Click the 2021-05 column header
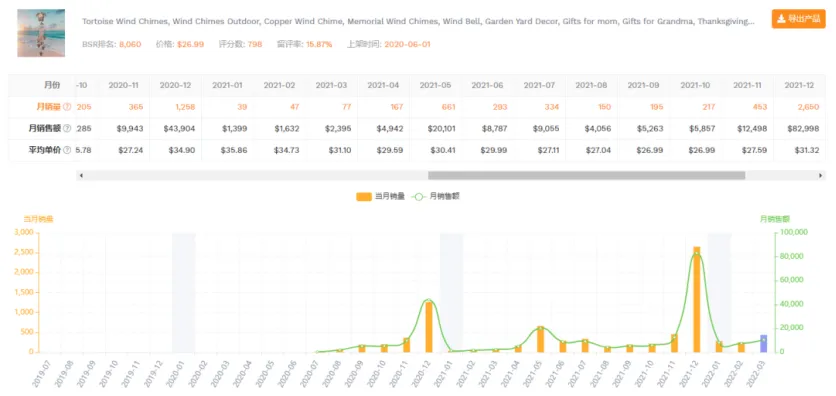Image resolution: width=836 pixels, height=396 pixels. 435,85
